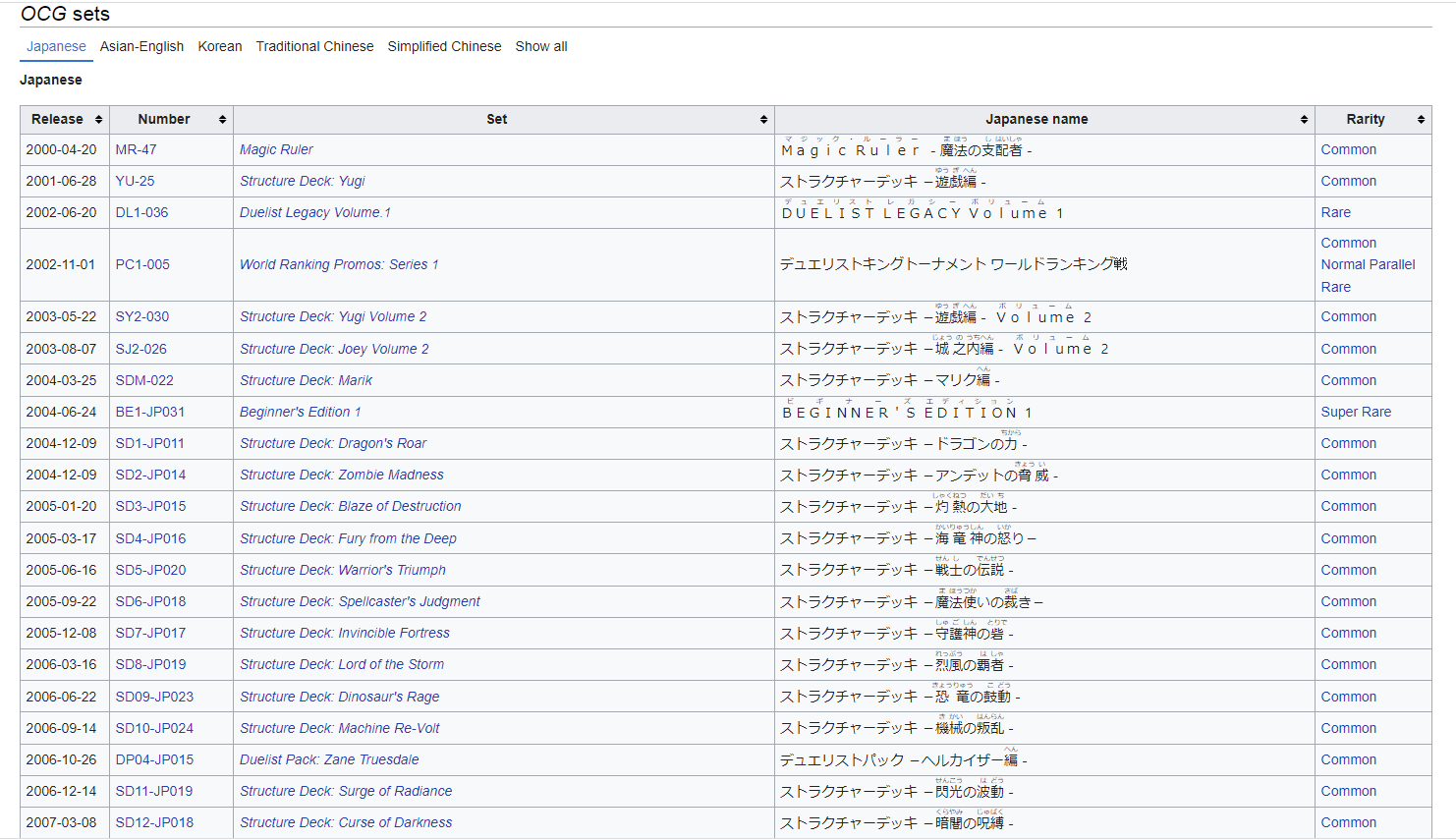The width and height of the screenshot is (1456, 840).
Task: Switch to the Traditional Chinese tab
Action: (x=314, y=46)
